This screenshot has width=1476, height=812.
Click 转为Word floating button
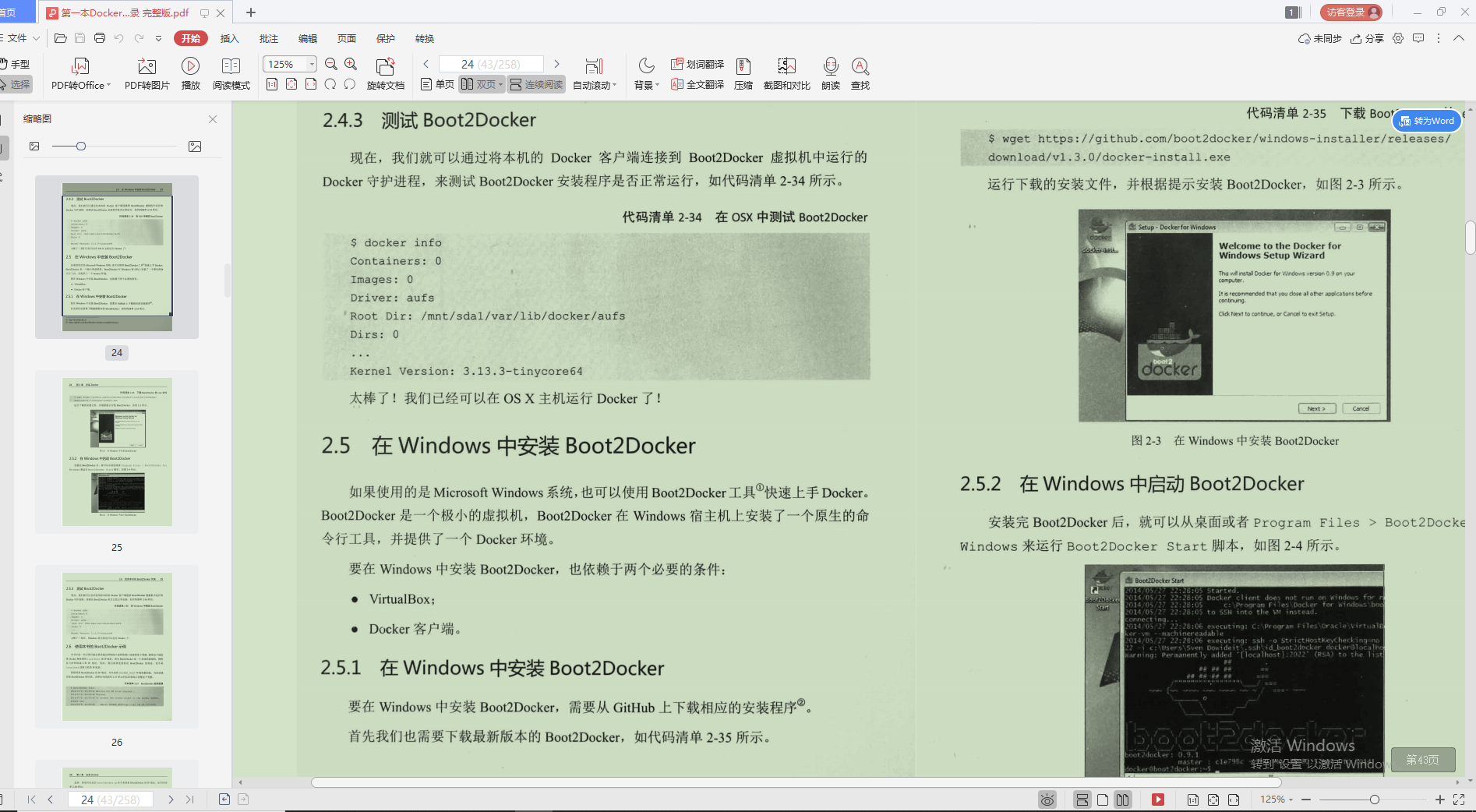click(1427, 121)
